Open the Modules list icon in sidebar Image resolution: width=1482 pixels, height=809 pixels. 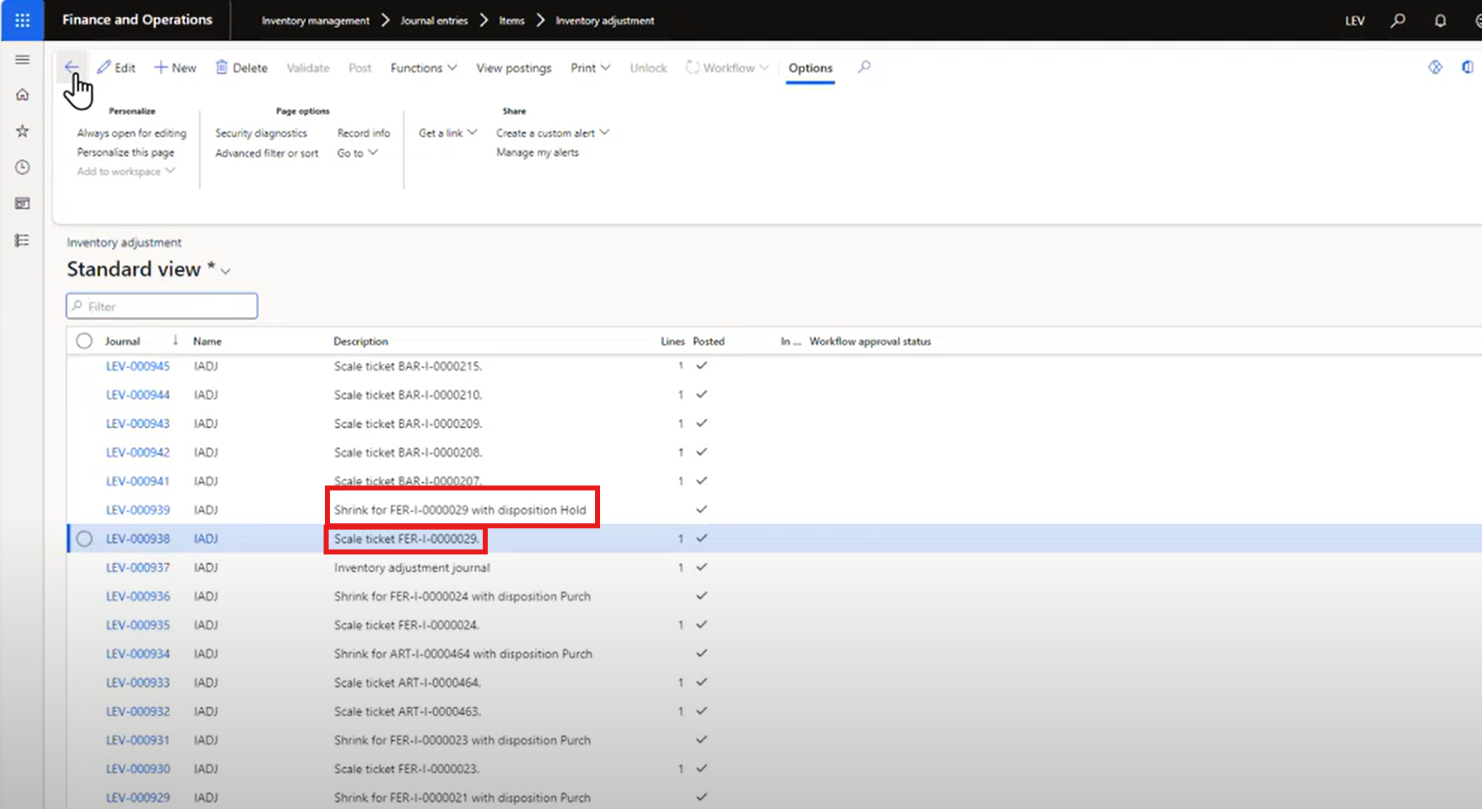(22, 240)
